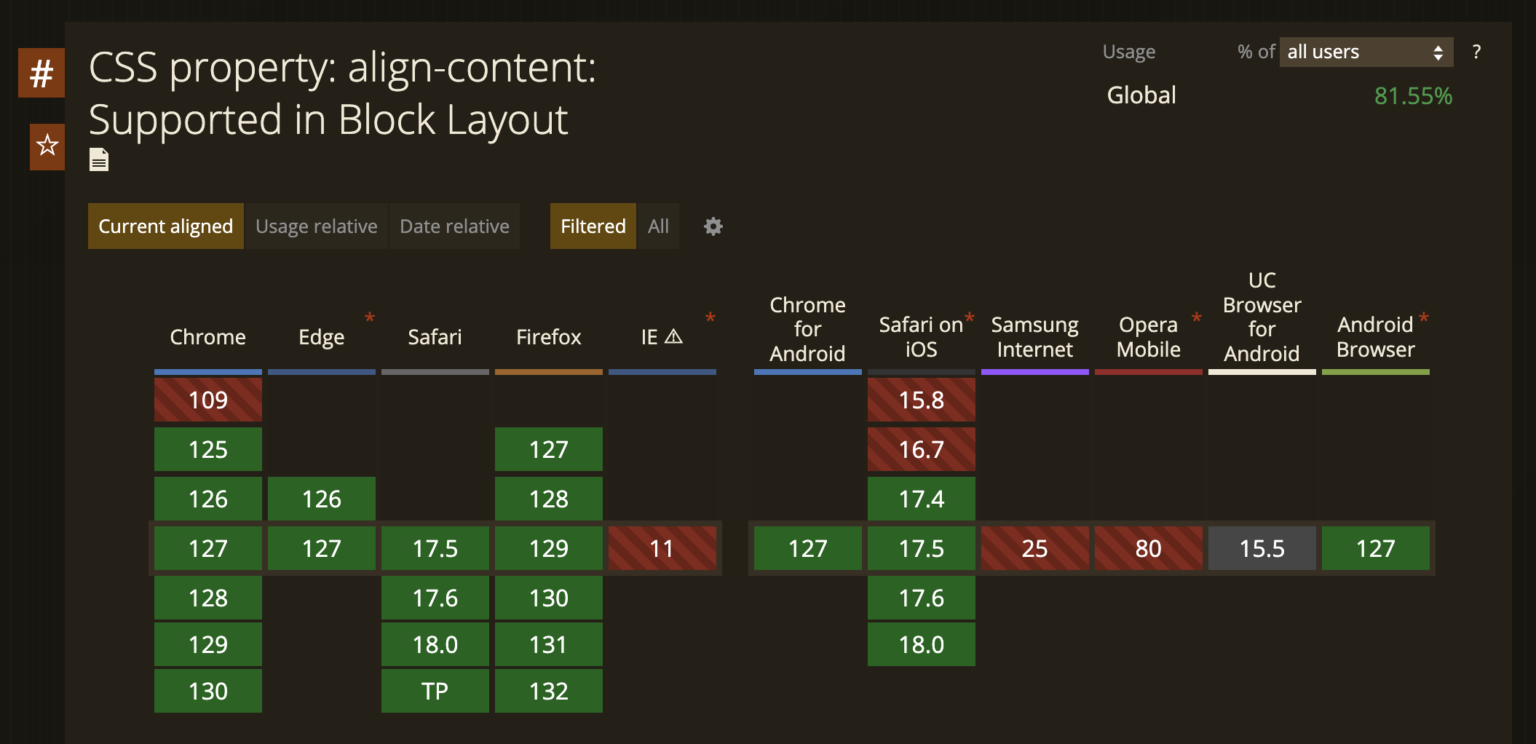The width and height of the screenshot is (1536, 744).
Task: Switch to Date relative view
Action: 454,226
